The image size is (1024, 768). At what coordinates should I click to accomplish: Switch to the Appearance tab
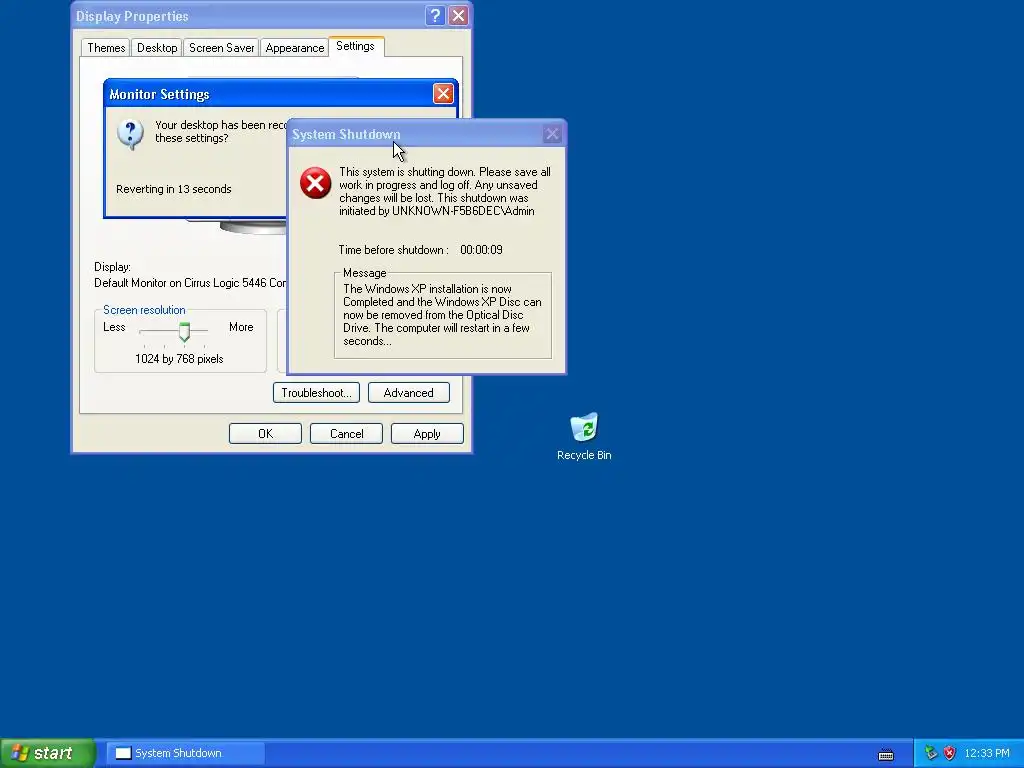click(295, 48)
